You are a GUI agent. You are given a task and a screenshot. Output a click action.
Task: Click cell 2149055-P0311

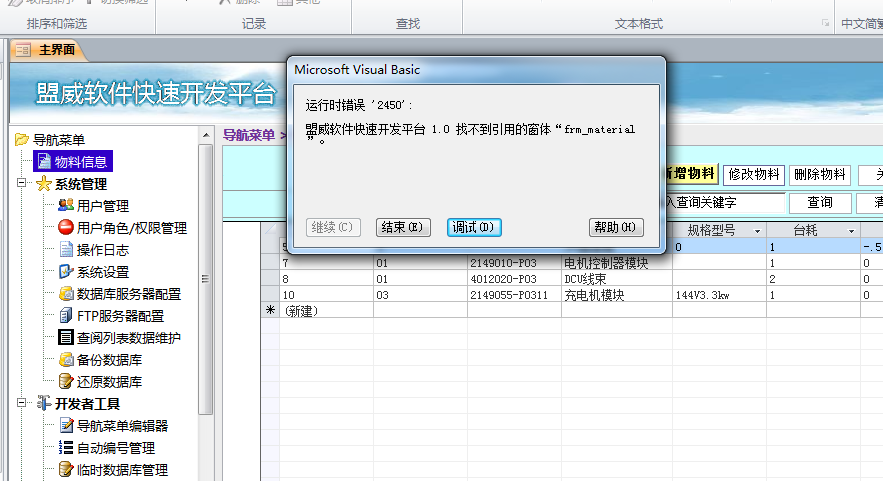click(514, 295)
